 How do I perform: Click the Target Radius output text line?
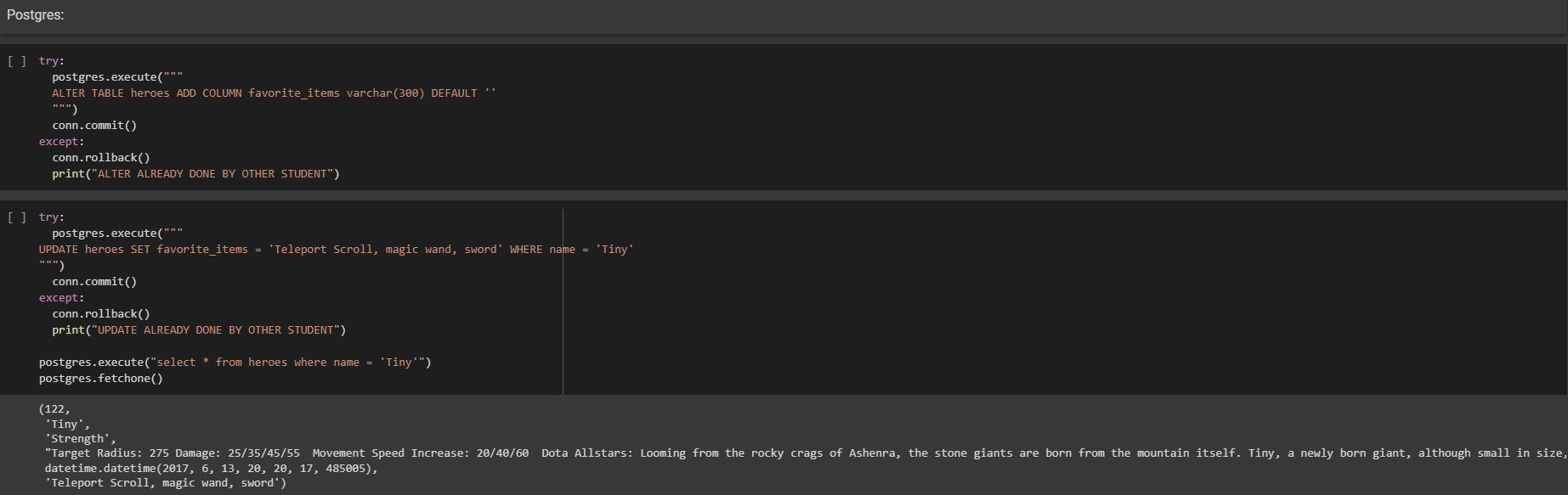(806, 453)
